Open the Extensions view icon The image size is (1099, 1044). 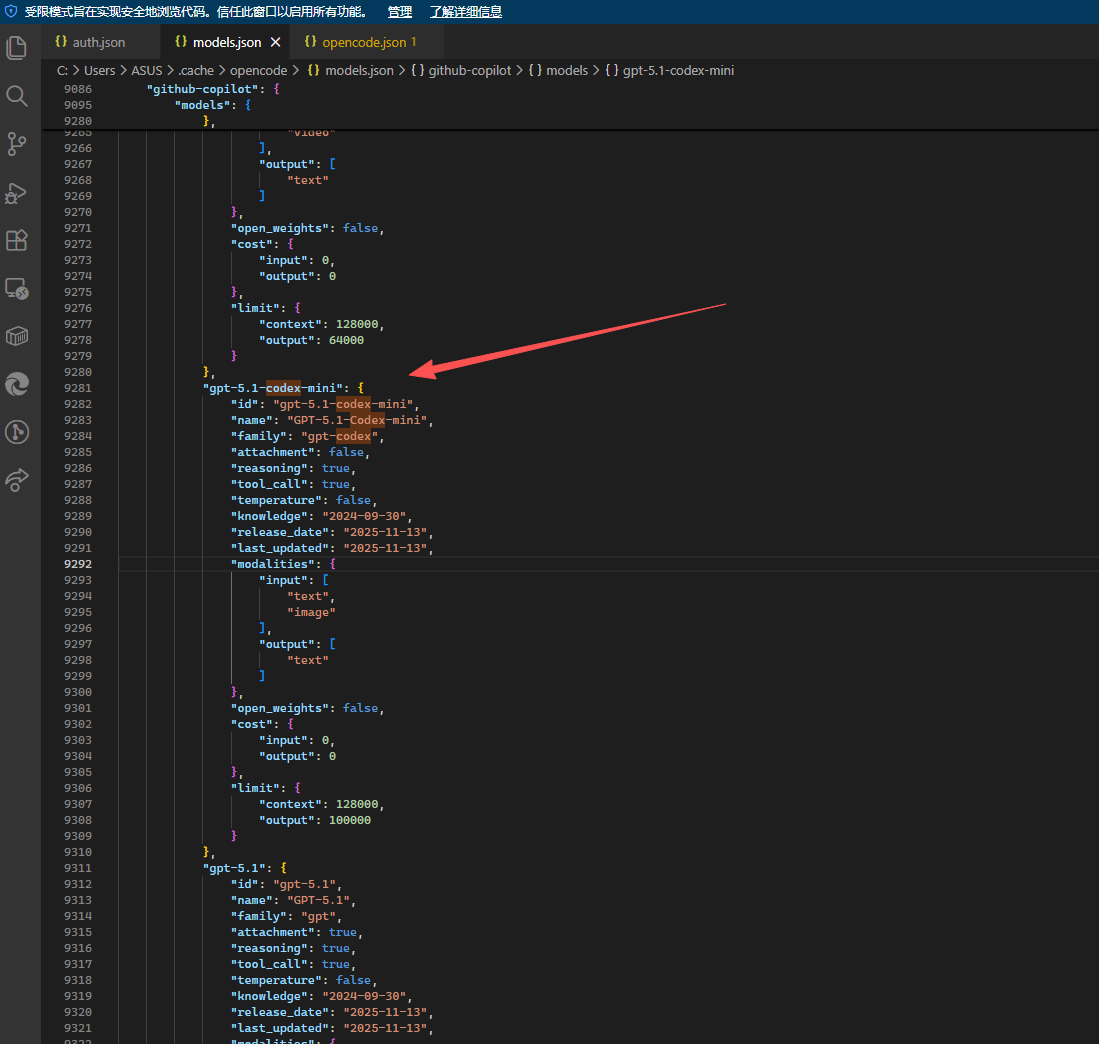[x=17, y=240]
